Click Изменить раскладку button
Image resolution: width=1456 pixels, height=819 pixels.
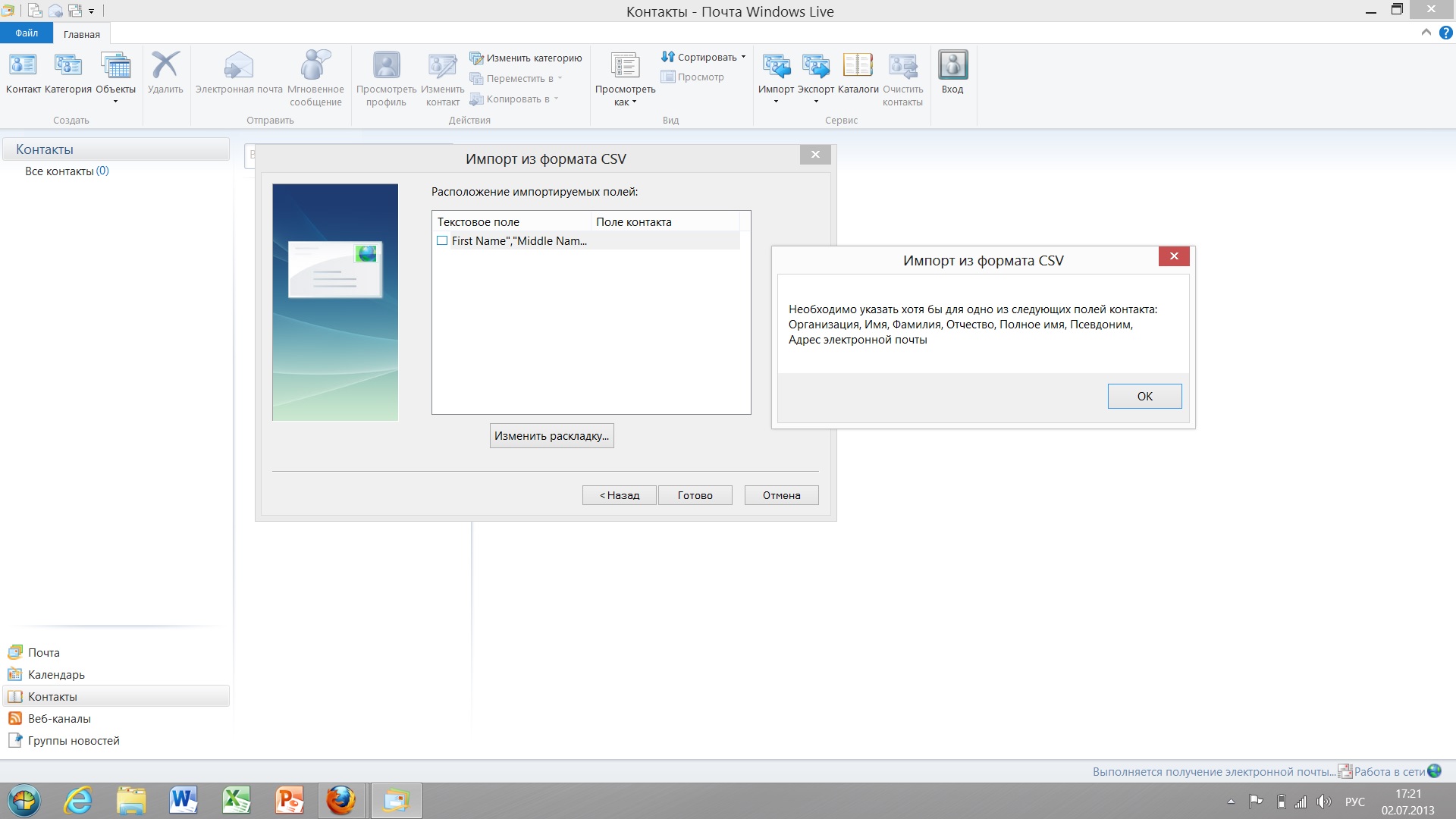[551, 436]
